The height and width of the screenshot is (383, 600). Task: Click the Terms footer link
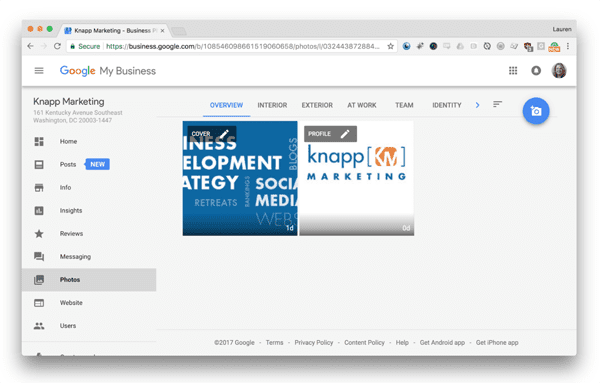(274, 342)
